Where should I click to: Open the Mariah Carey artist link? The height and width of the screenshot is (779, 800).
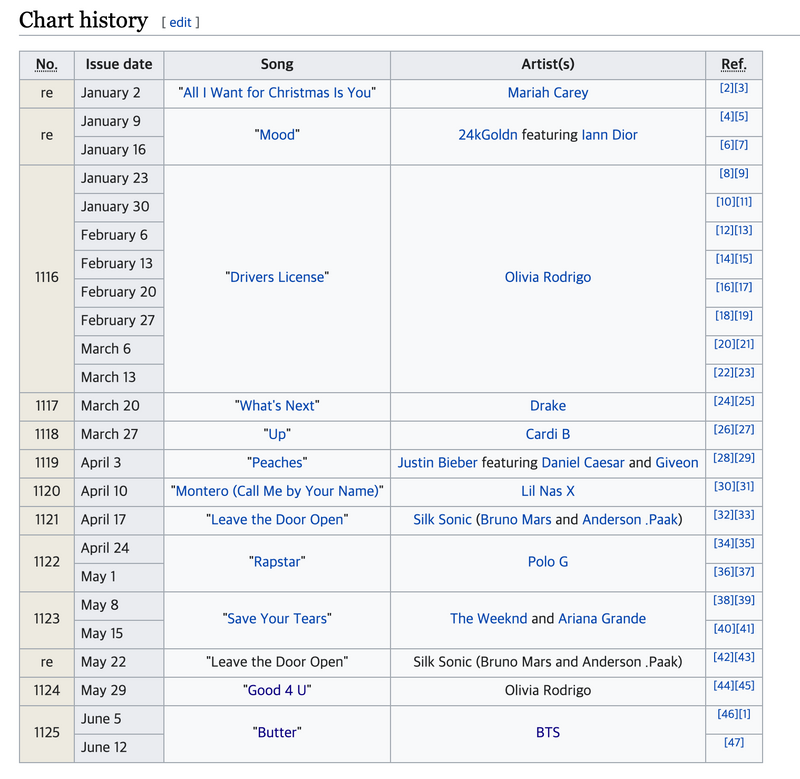tap(547, 93)
